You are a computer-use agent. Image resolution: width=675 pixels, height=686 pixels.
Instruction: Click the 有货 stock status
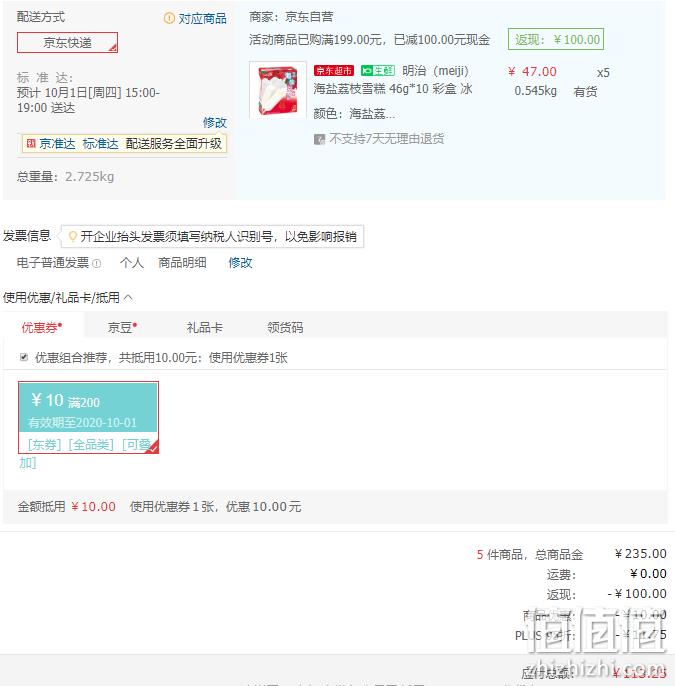tap(585, 91)
